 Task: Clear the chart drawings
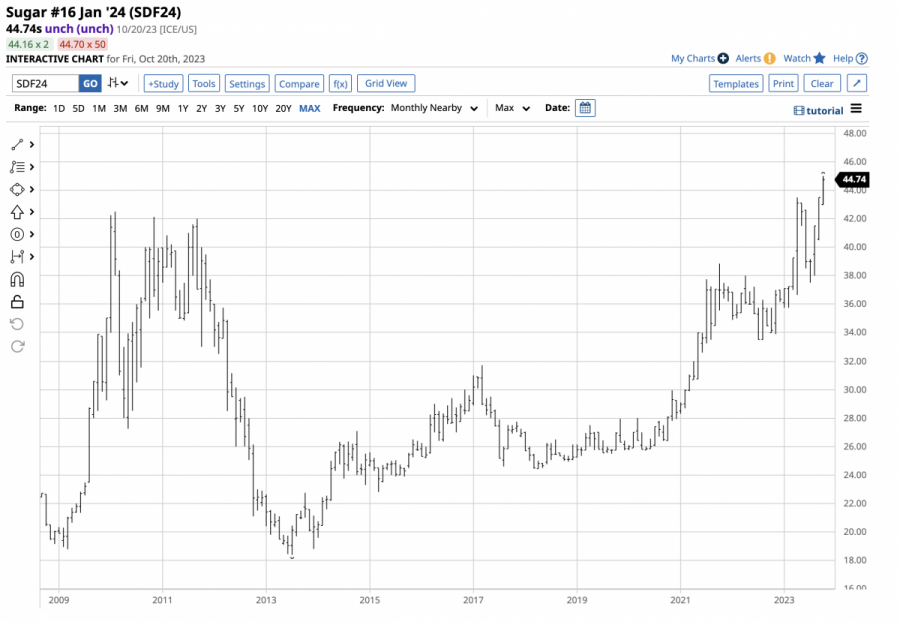[822, 83]
